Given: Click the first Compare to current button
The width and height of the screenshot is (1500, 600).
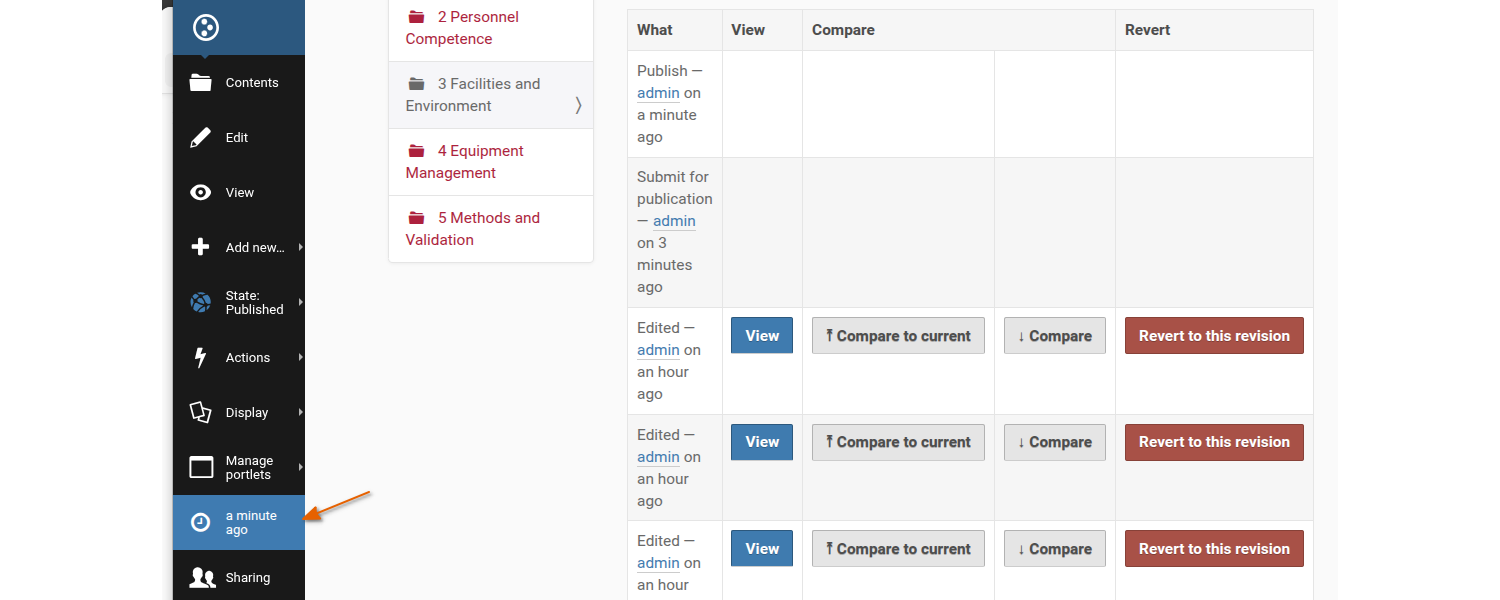Looking at the screenshot, I should point(898,336).
